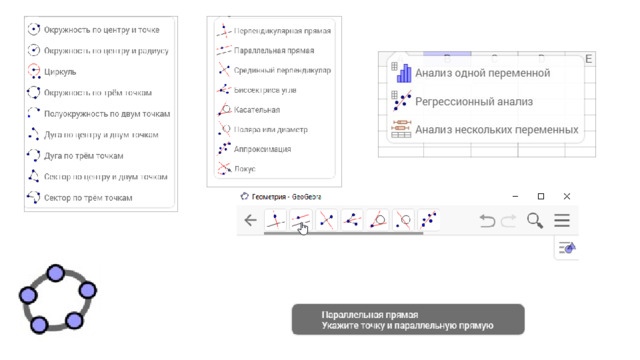The image size is (640, 360).
Task: Open the hamburger main menu
Action: (x=562, y=220)
